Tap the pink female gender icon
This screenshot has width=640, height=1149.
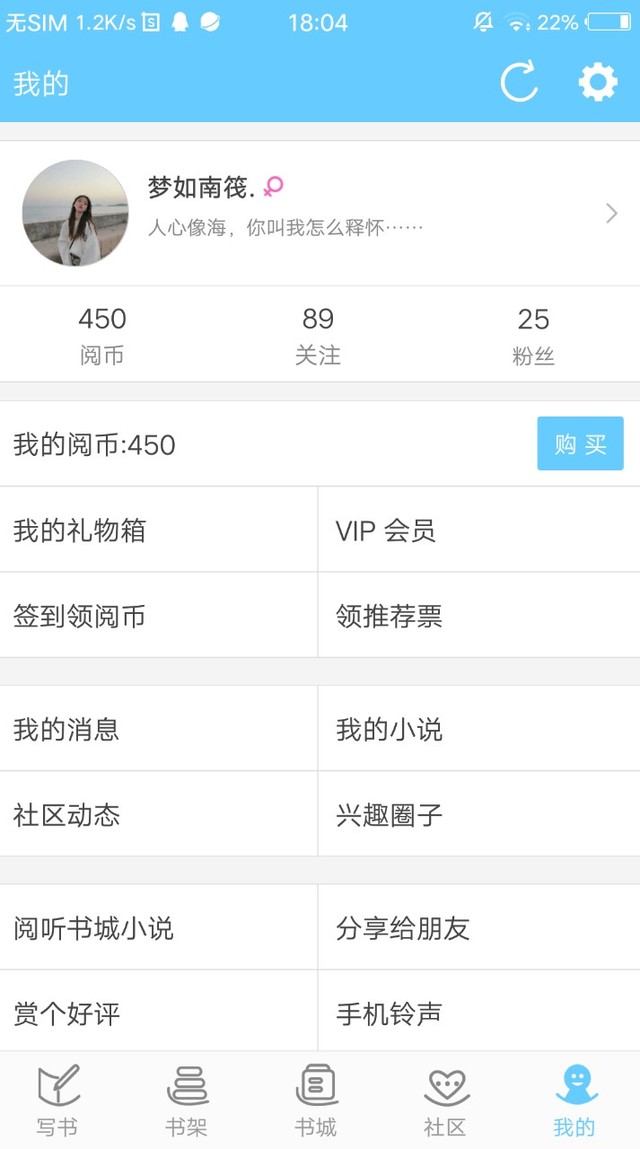coord(273,187)
